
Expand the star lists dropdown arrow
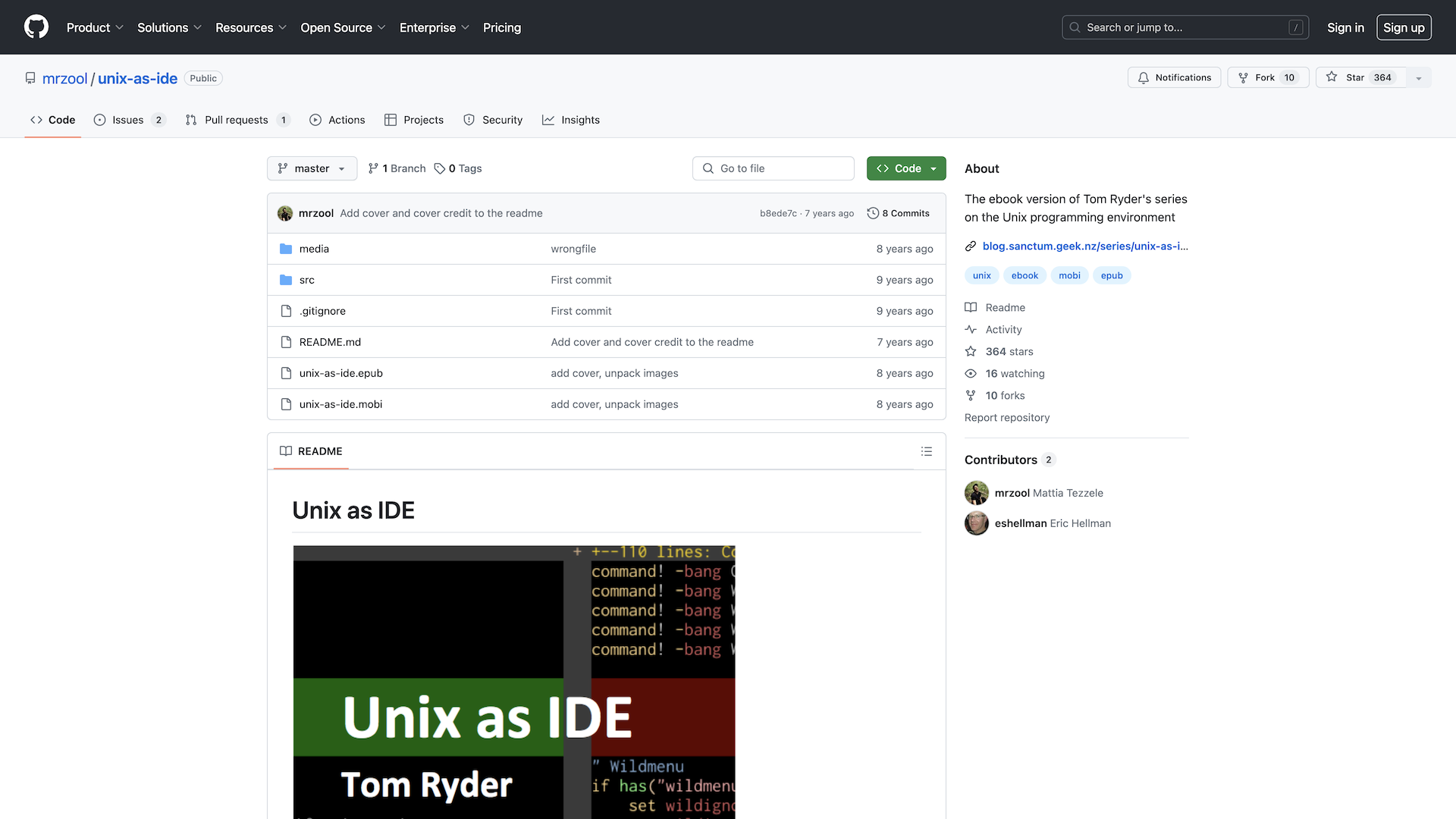1419,77
